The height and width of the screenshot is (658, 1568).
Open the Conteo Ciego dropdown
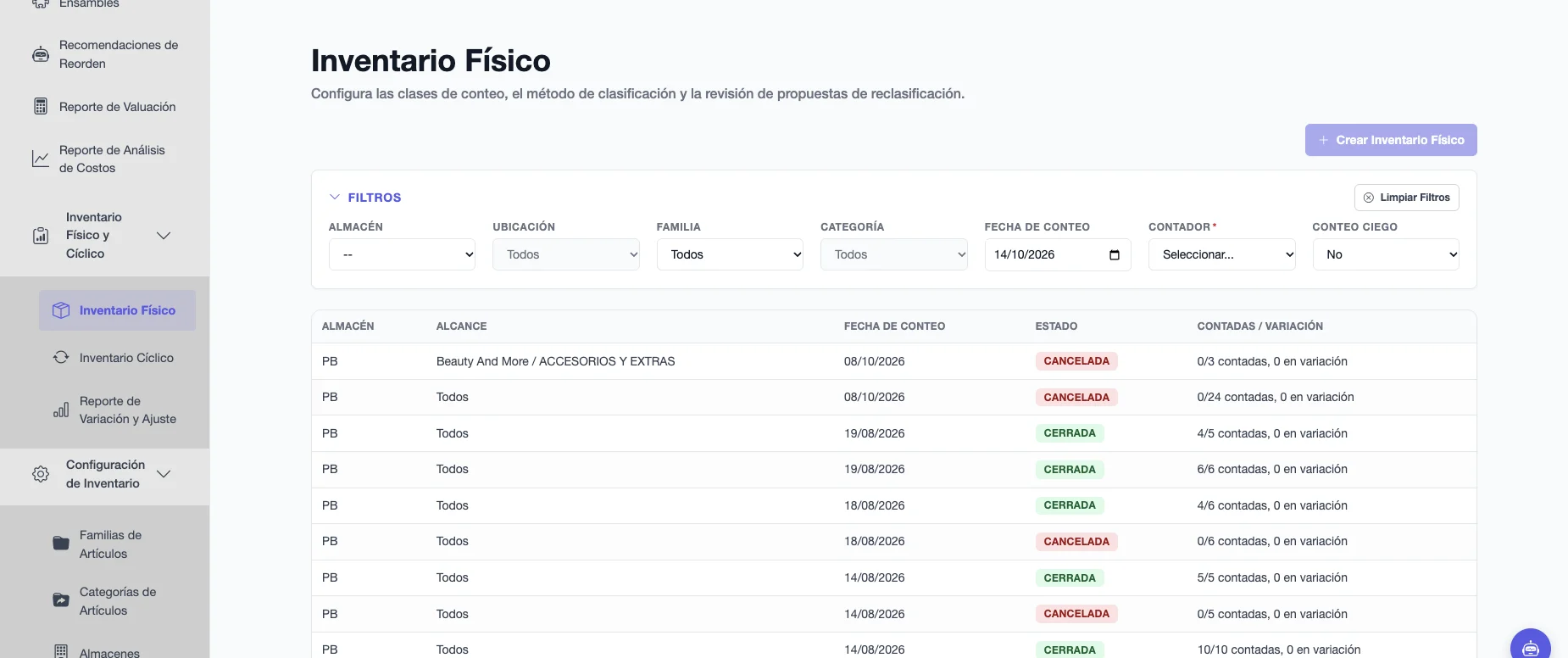(1386, 254)
